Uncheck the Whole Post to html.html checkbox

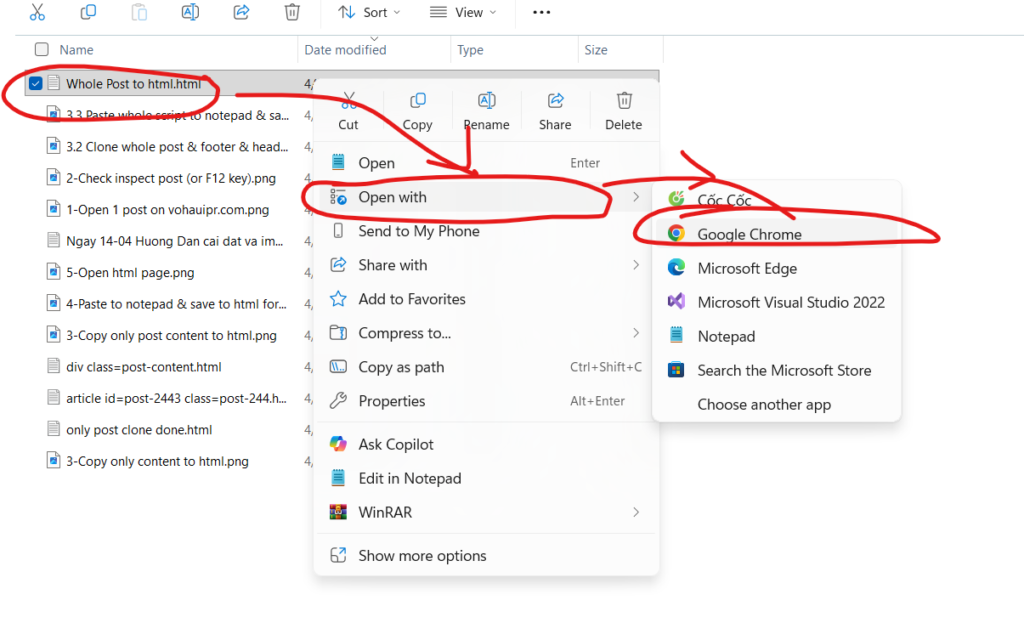point(36,84)
